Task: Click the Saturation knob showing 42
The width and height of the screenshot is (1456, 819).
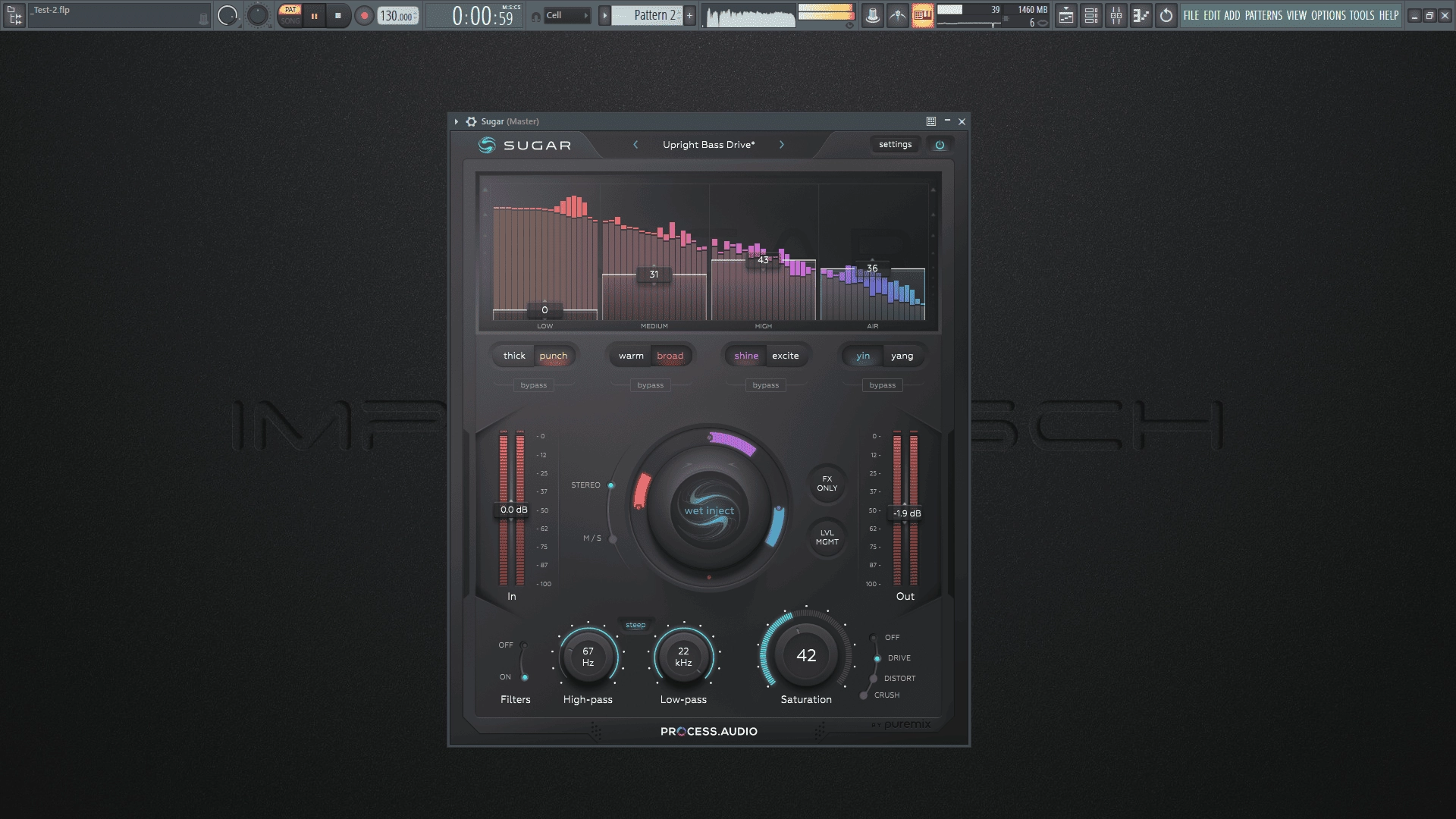Action: pyautogui.click(x=806, y=655)
